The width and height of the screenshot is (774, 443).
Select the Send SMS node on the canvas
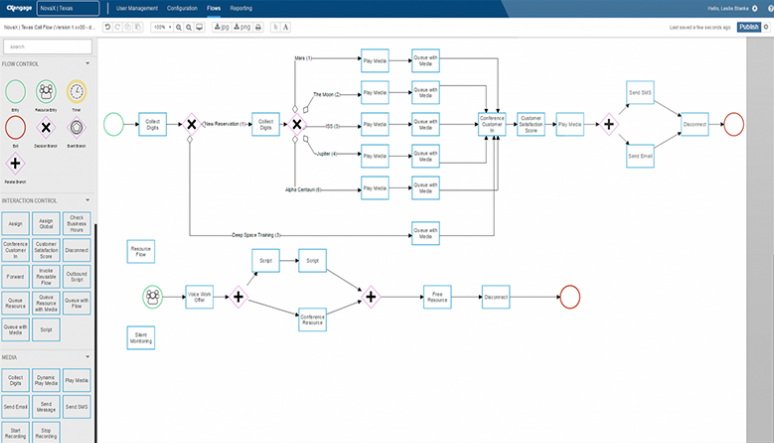coord(640,92)
